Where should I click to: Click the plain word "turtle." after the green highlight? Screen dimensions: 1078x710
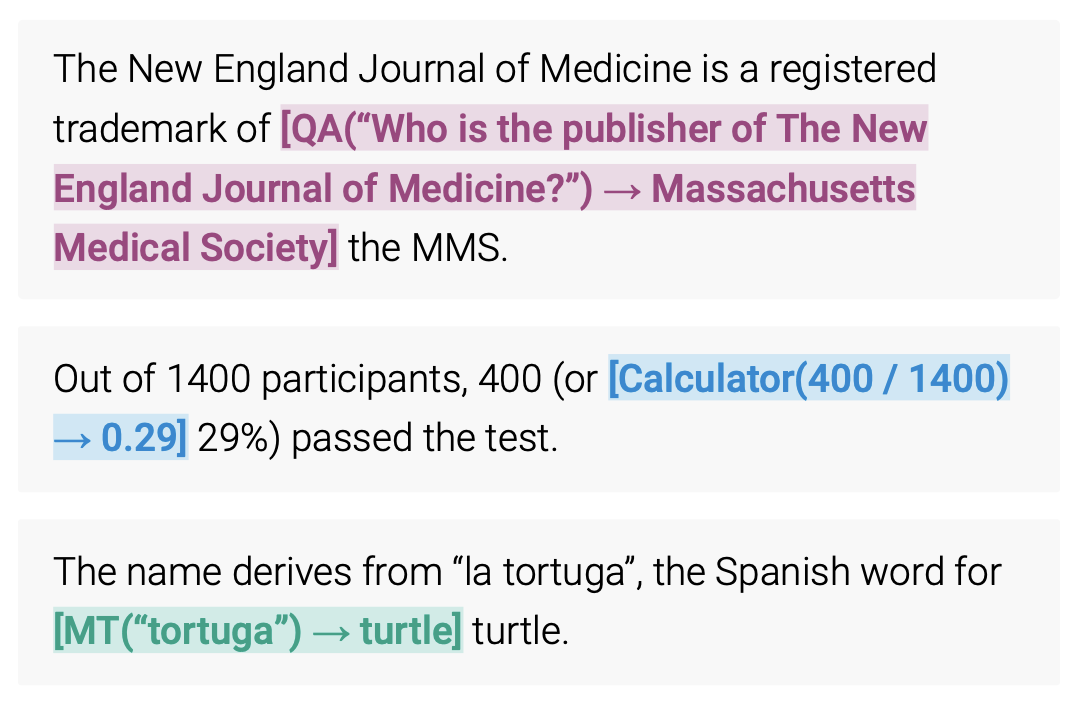tap(520, 631)
